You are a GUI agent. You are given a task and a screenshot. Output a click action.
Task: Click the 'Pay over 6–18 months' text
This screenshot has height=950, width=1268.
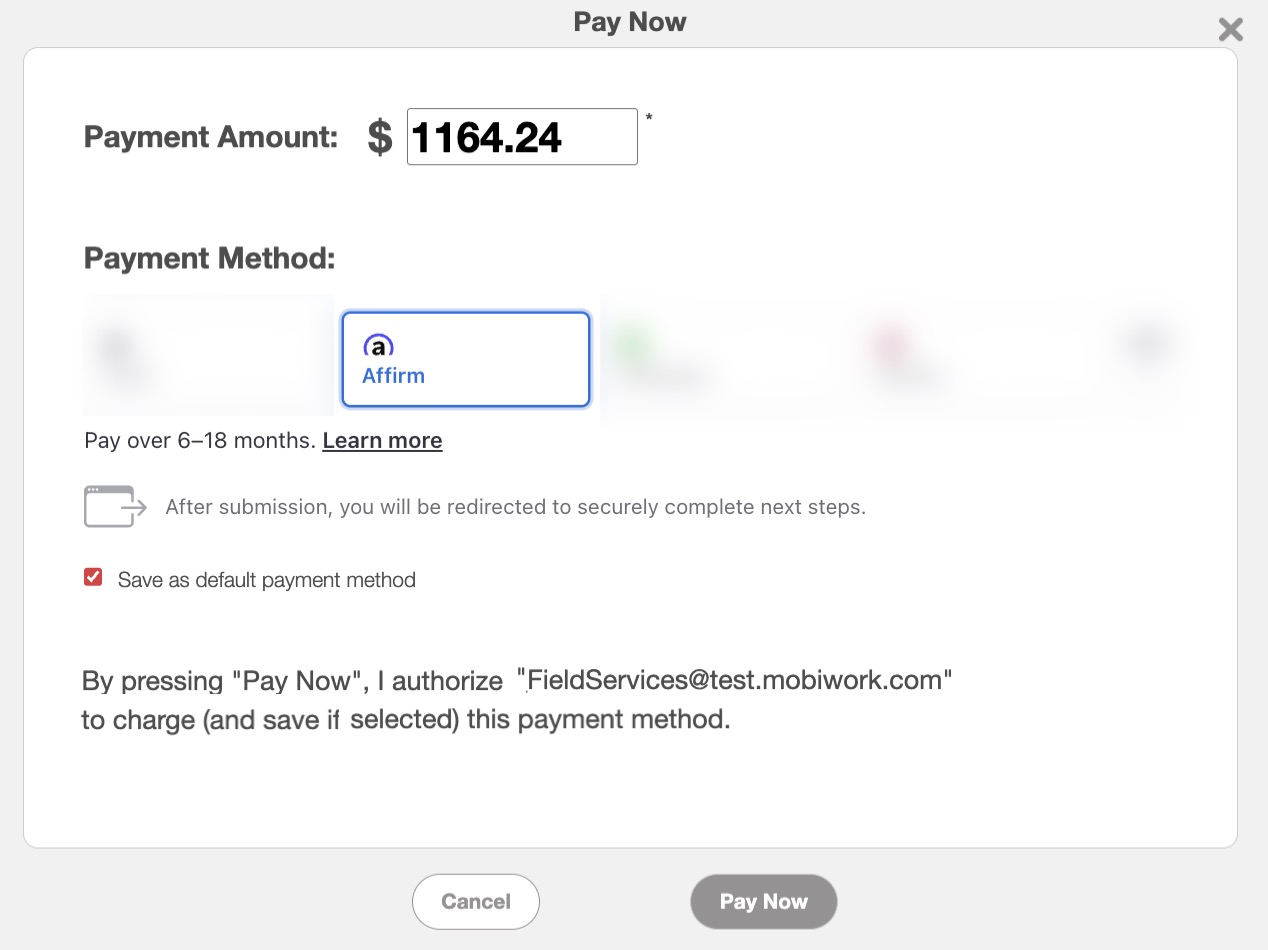tap(200, 441)
